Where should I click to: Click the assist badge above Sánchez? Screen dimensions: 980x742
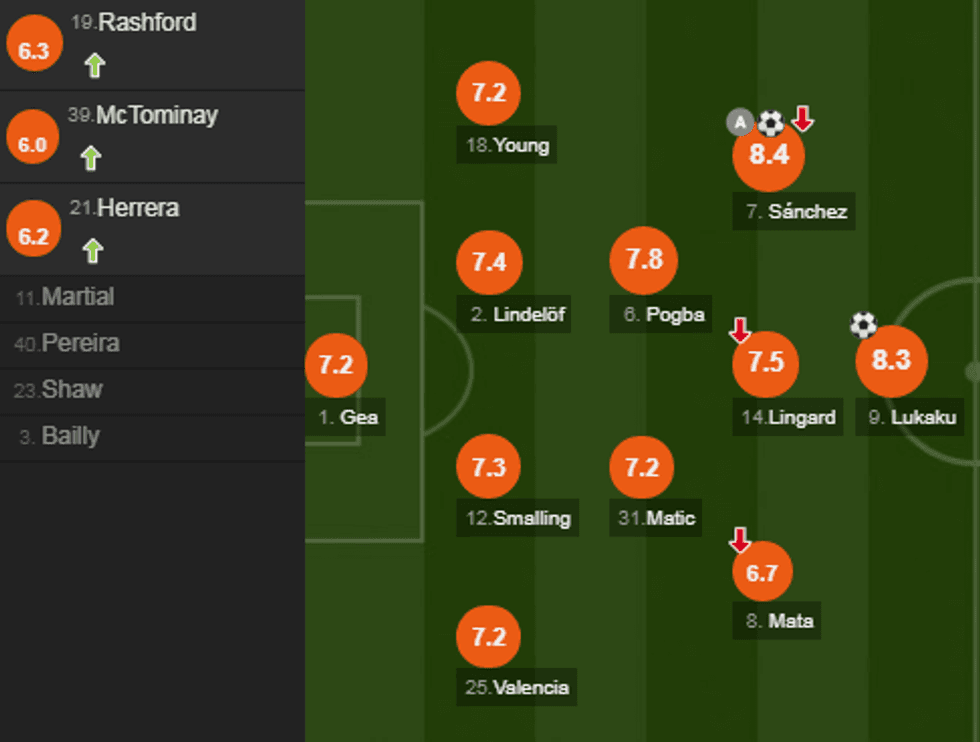(x=738, y=123)
